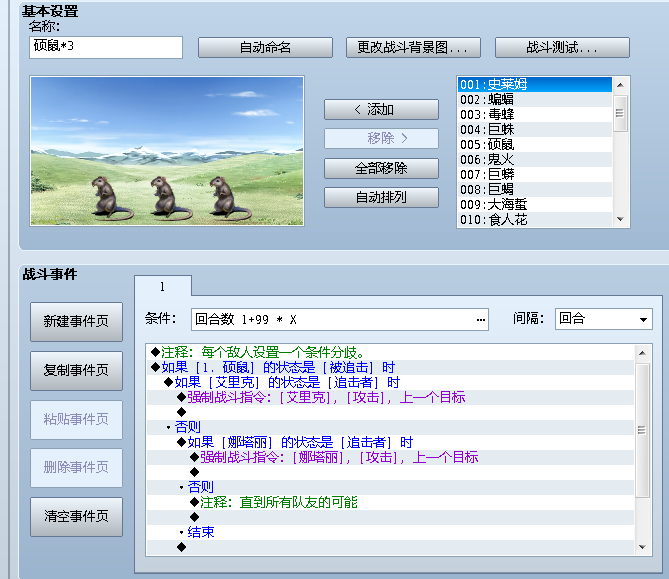669x579 pixels.
Task: Select 强制战斗指令 [娜塔丽] 攻击 line
Action: click(x=390, y=457)
